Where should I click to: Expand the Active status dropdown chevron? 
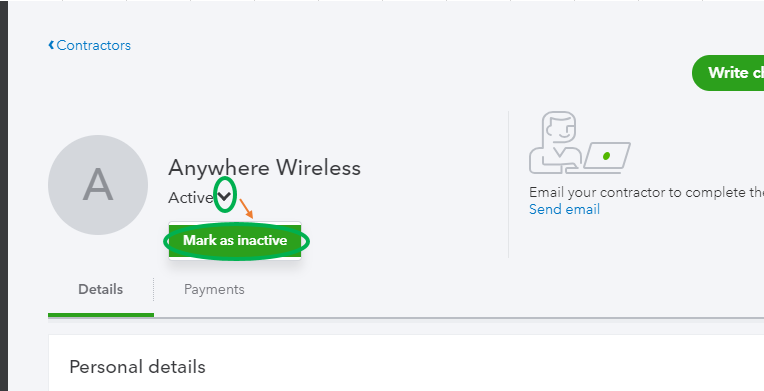[x=225, y=196]
